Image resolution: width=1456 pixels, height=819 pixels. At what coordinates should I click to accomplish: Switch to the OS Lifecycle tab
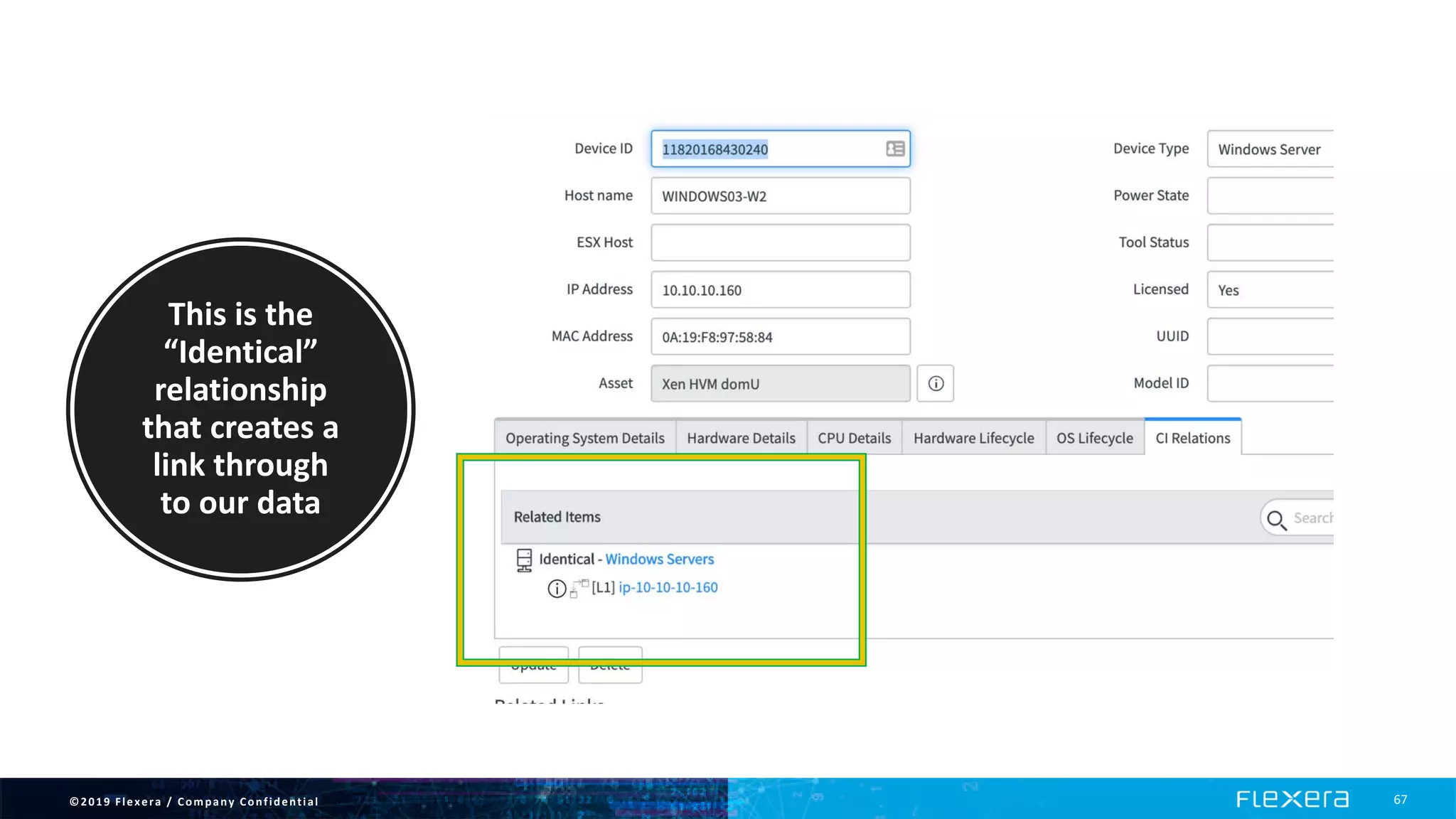click(x=1094, y=438)
